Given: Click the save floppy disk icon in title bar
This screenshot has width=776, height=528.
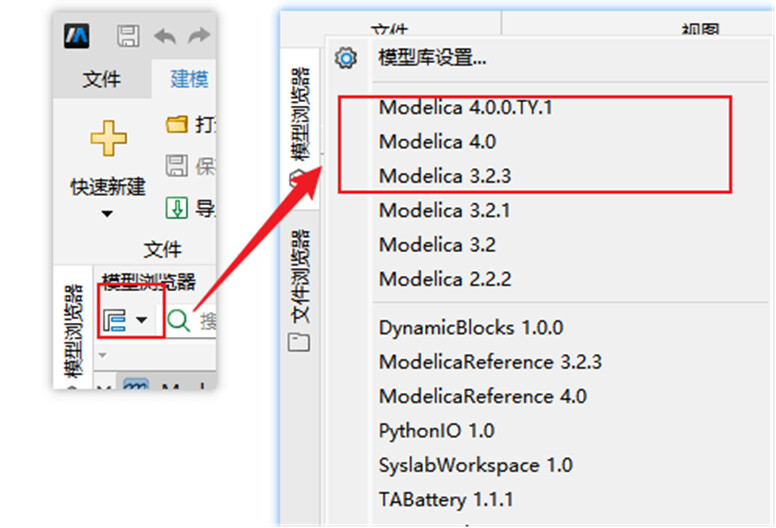Looking at the screenshot, I should [x=128, y=36].
